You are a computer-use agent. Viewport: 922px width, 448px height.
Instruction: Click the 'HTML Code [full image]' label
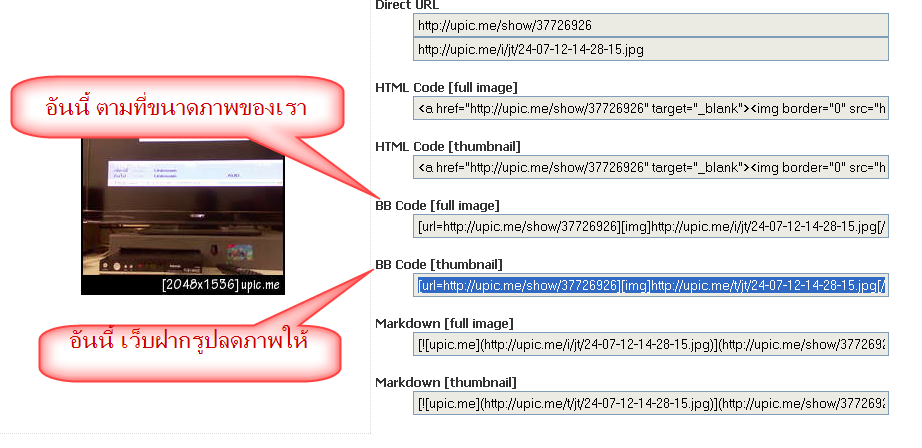(446, 88)
